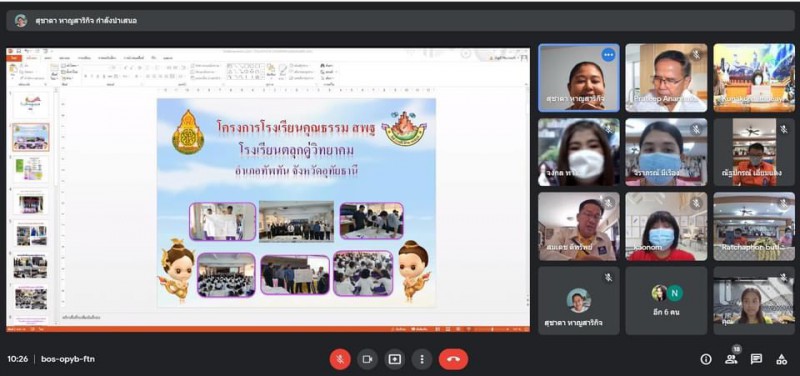
Task: Click the meeting code bos-opyb-ftn
Action: tap(68, 359)
